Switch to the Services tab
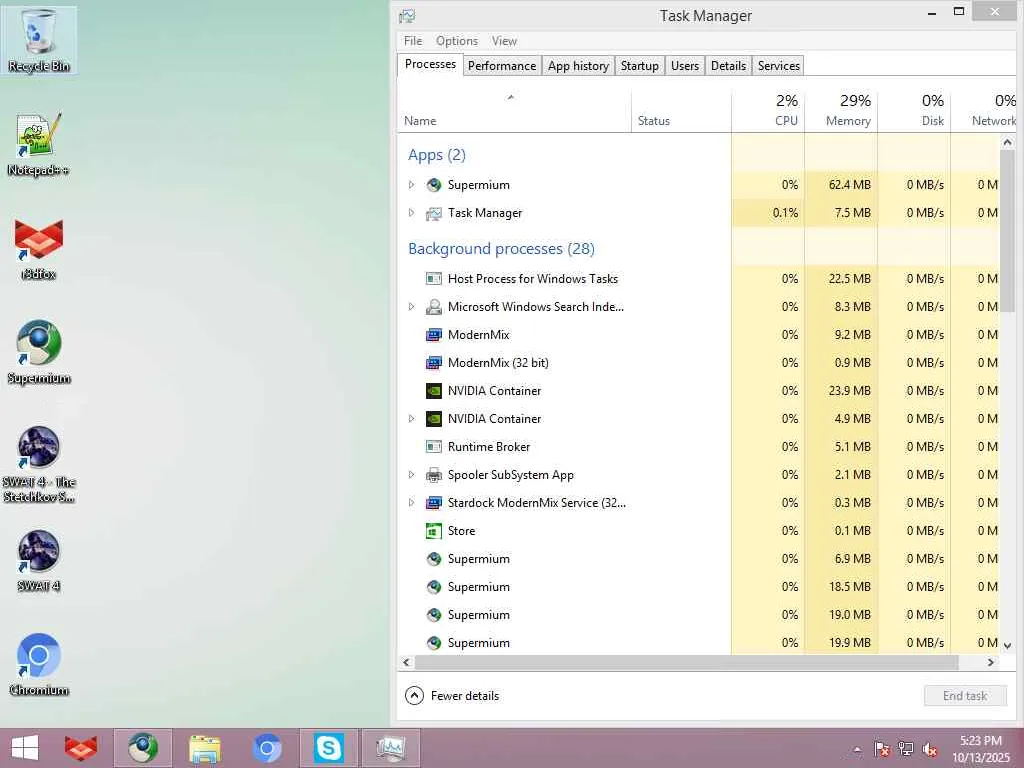 778,65
